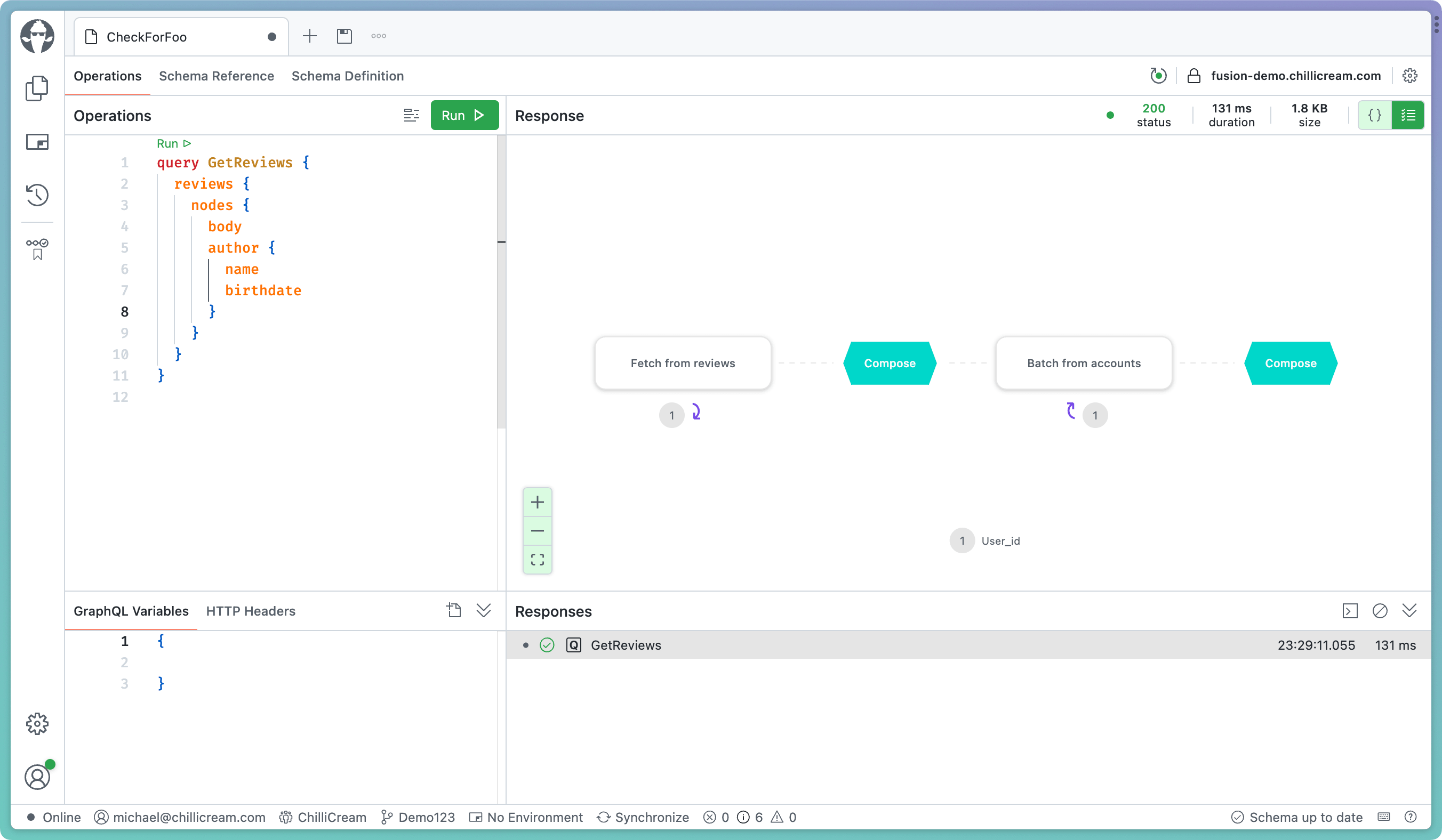Click the info count indicator showing 6
This screenshot has width=1442, height=840.
click(750, 817)
